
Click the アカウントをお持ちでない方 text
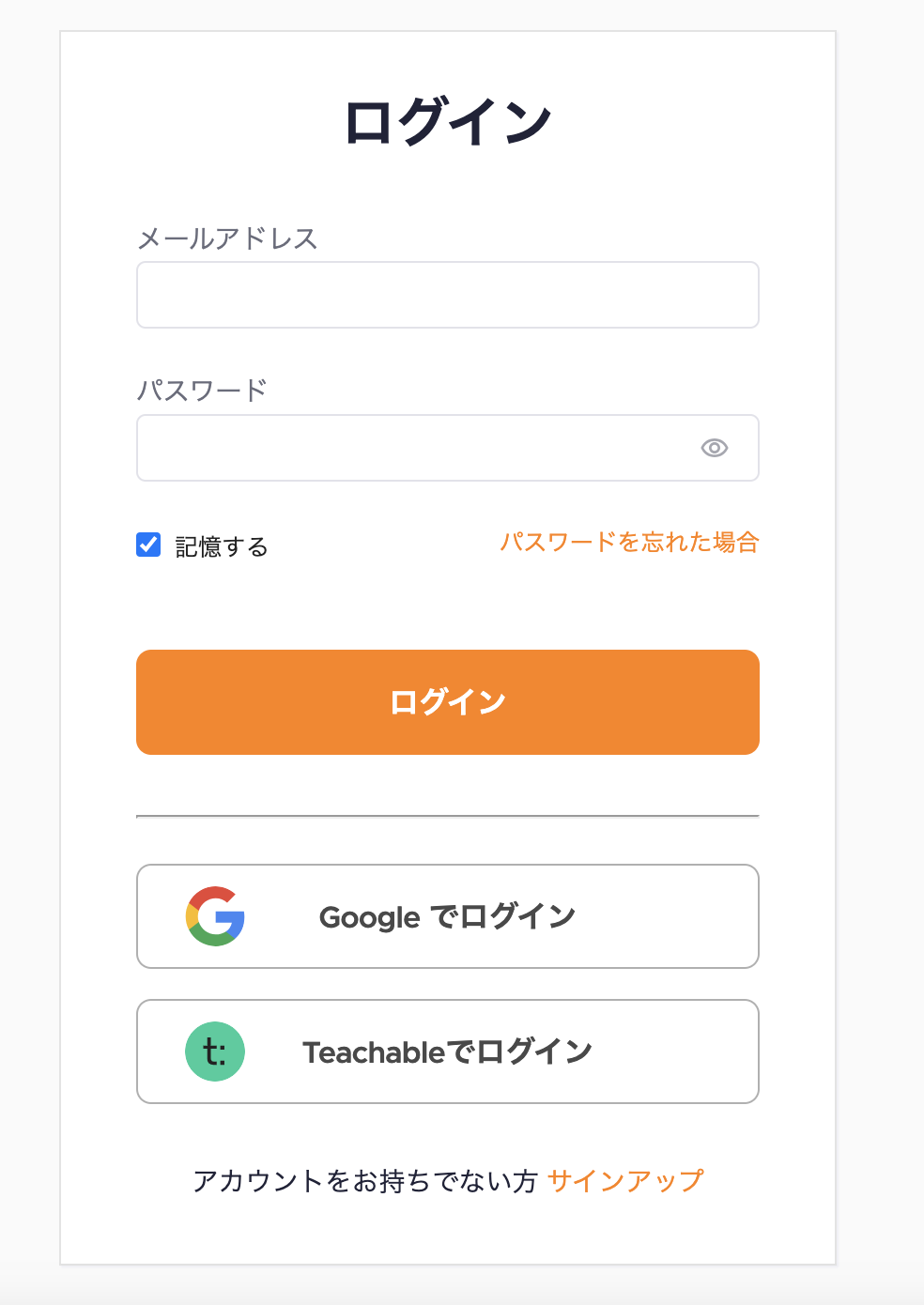[364, 1181]
